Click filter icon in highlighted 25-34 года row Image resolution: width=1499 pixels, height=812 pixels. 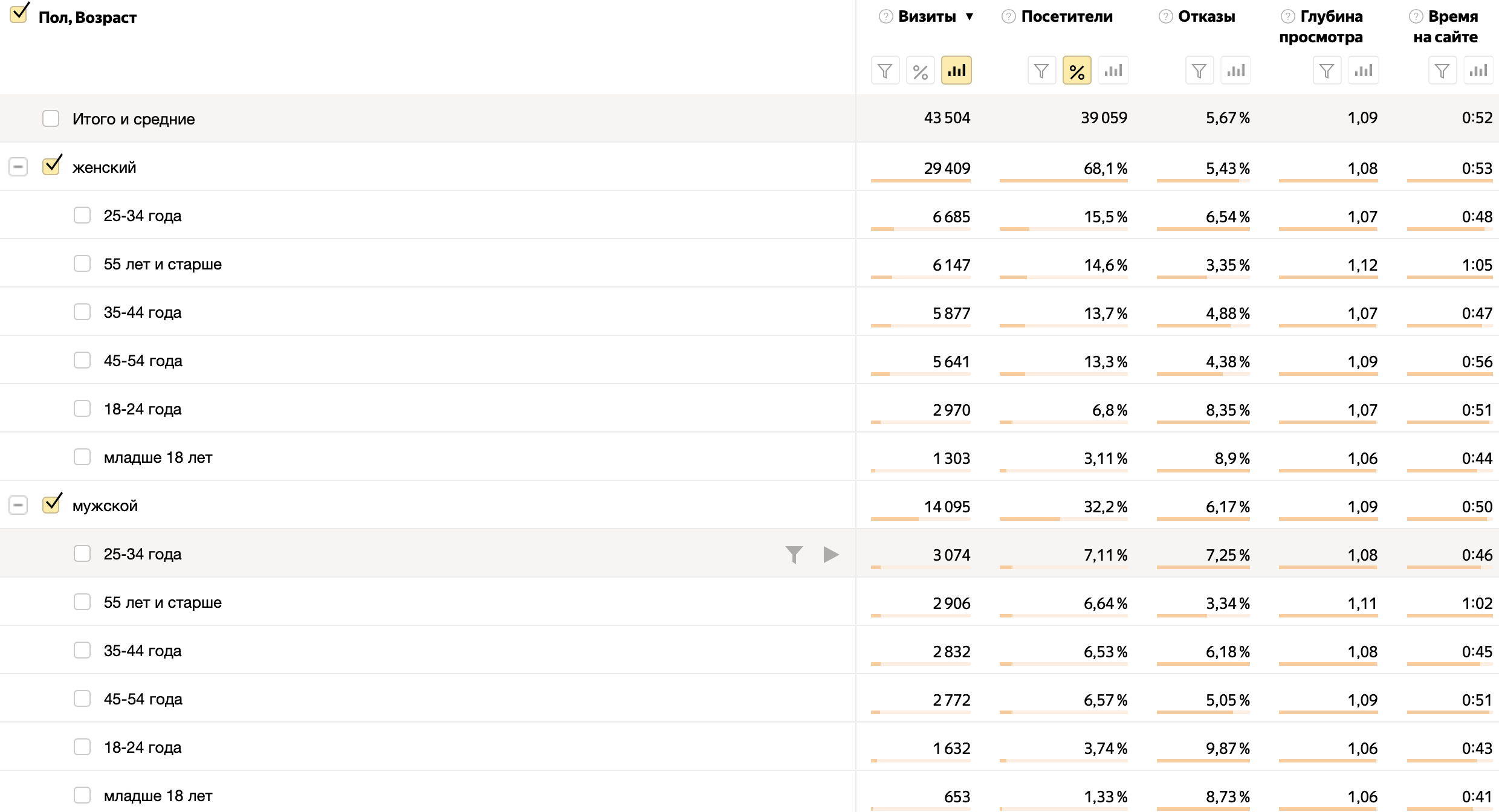(794, 554)
